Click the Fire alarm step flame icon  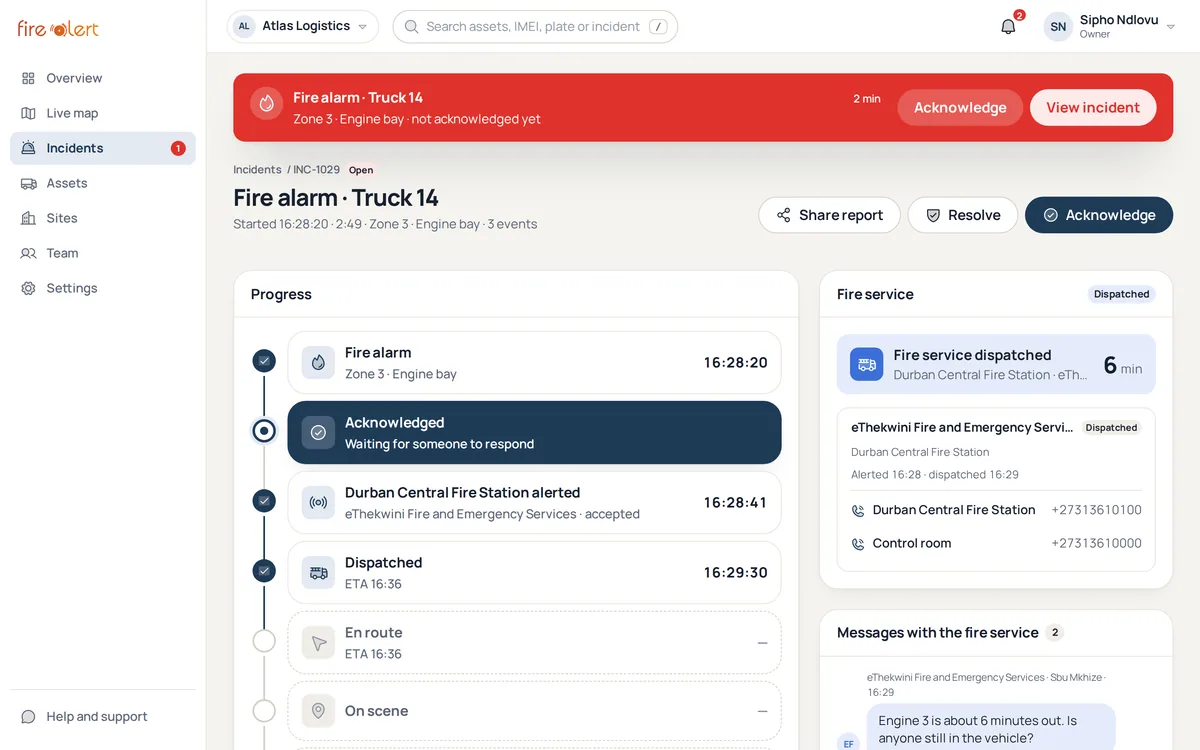(x=318, y=363)
